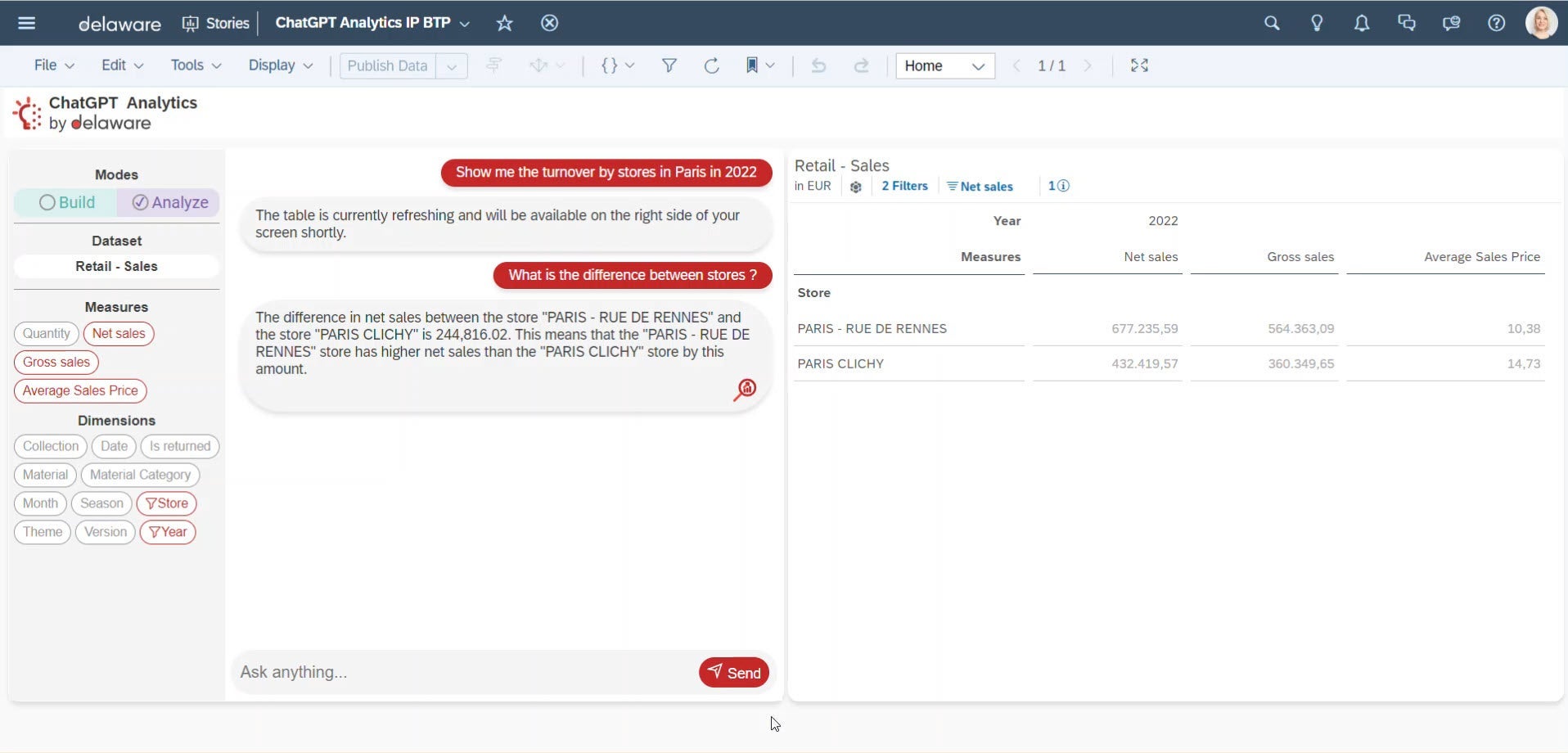The height and width of the screenshot is (753, 1568).
Task: Open the File menu
Action: (54, 65)
